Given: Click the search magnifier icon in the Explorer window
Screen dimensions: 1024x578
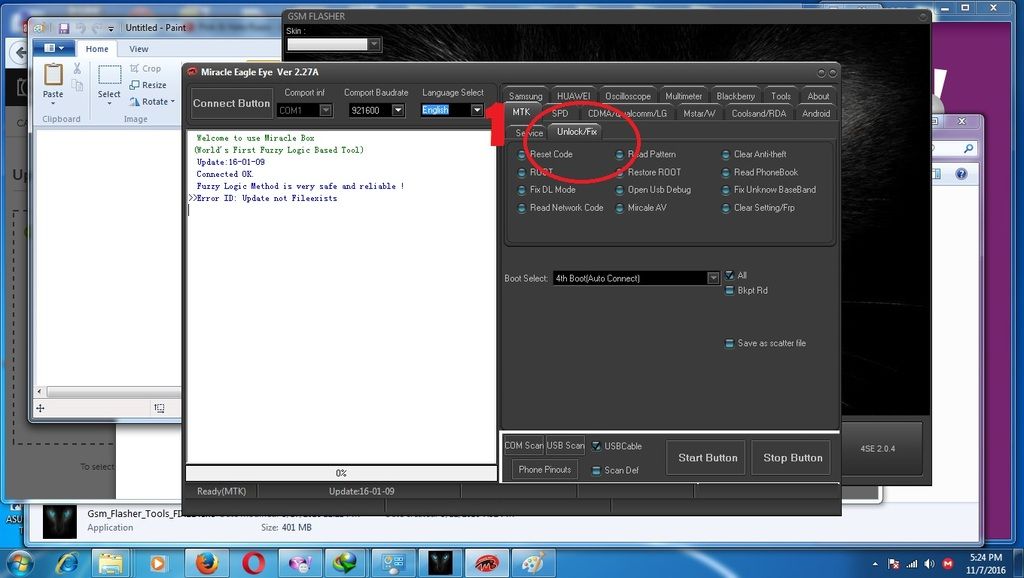Looking at the screenshot, I should coord(968,148).
